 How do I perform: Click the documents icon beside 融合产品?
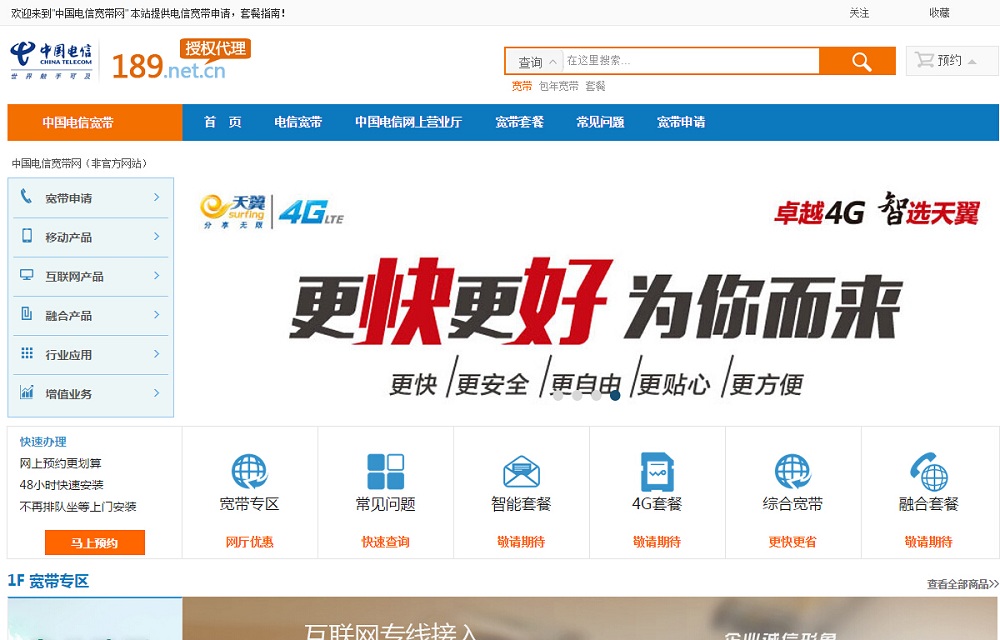tap(27, 314)
